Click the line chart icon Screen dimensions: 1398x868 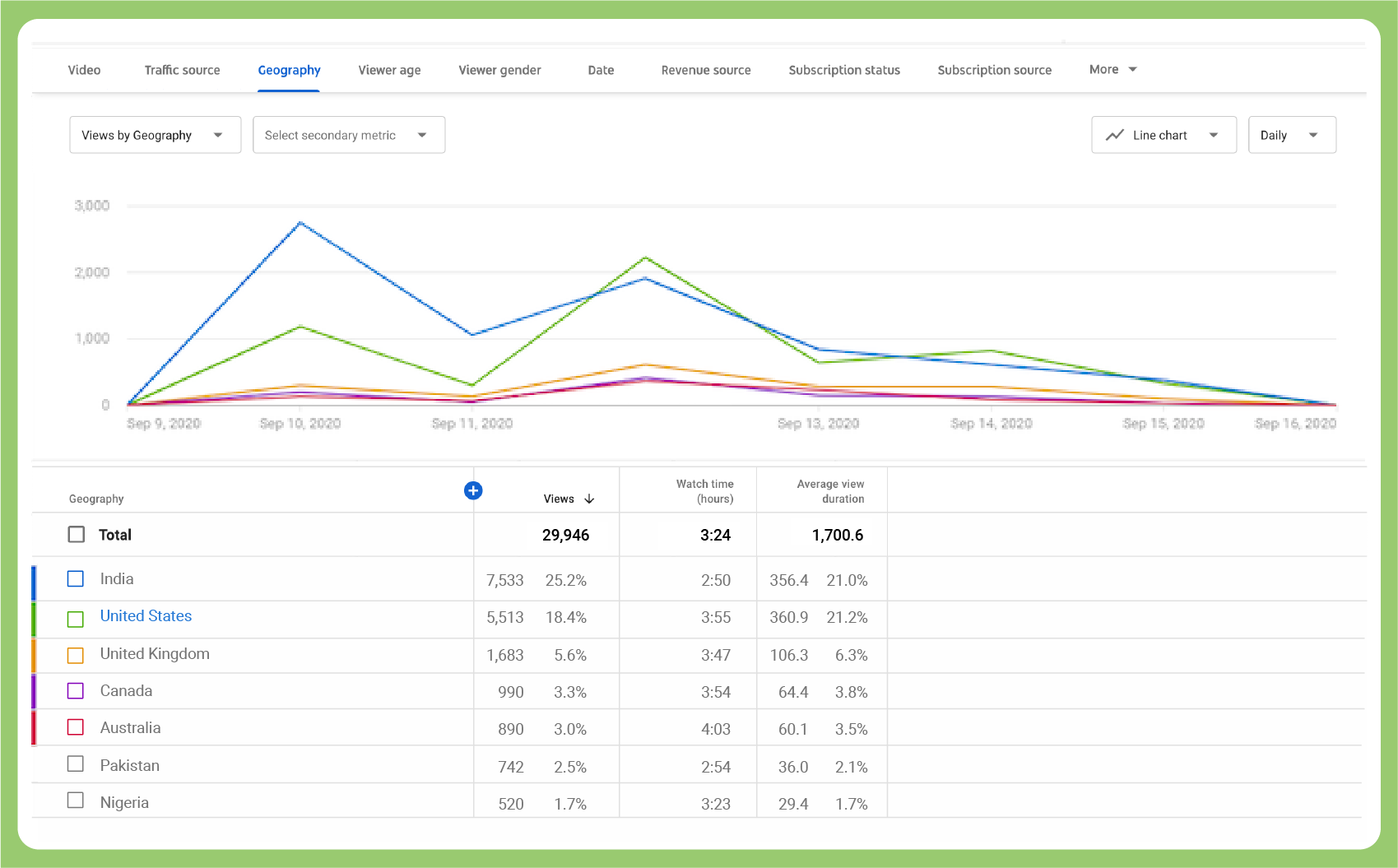[x=1115, y=135]
